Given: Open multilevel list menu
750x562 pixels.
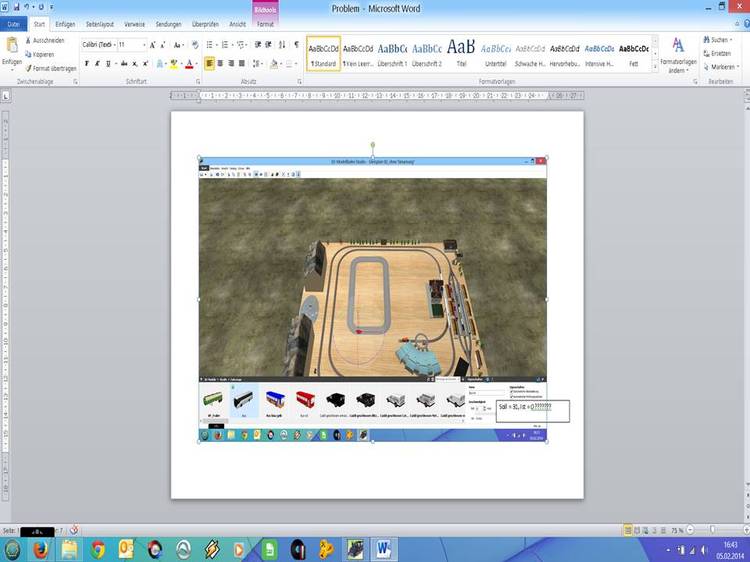Looking at the screenshot, I should (242, 45).
